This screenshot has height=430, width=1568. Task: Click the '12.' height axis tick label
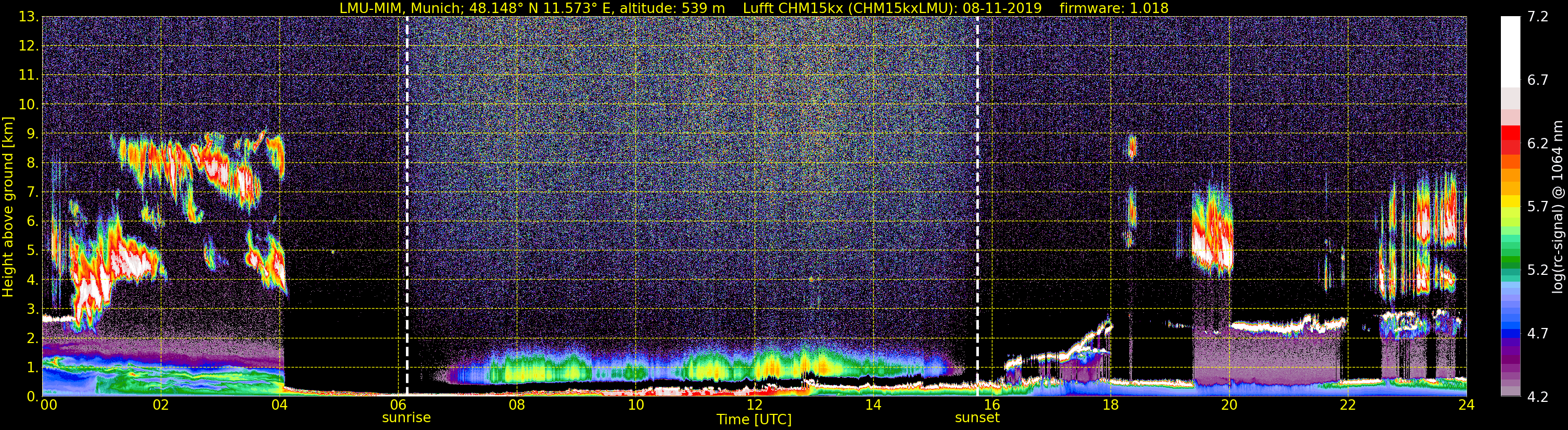28,46
